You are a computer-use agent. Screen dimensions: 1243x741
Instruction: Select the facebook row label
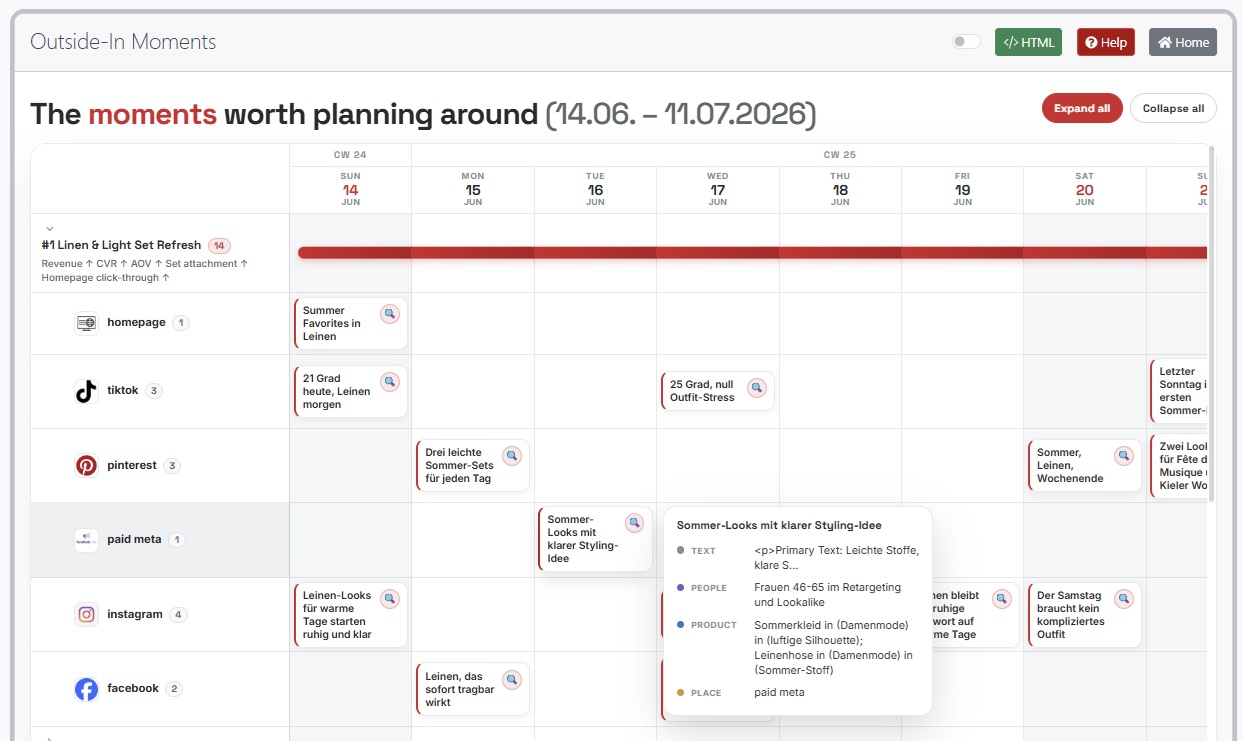click(x=133, y=689)
